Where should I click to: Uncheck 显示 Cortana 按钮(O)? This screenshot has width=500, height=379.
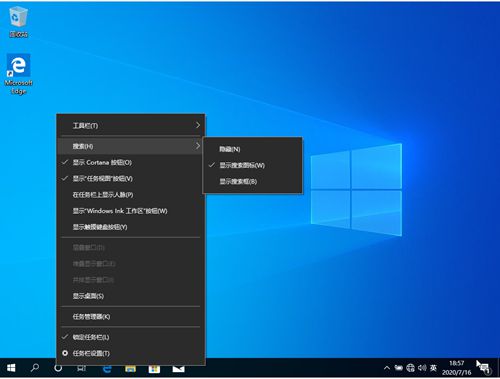(131, 163)
